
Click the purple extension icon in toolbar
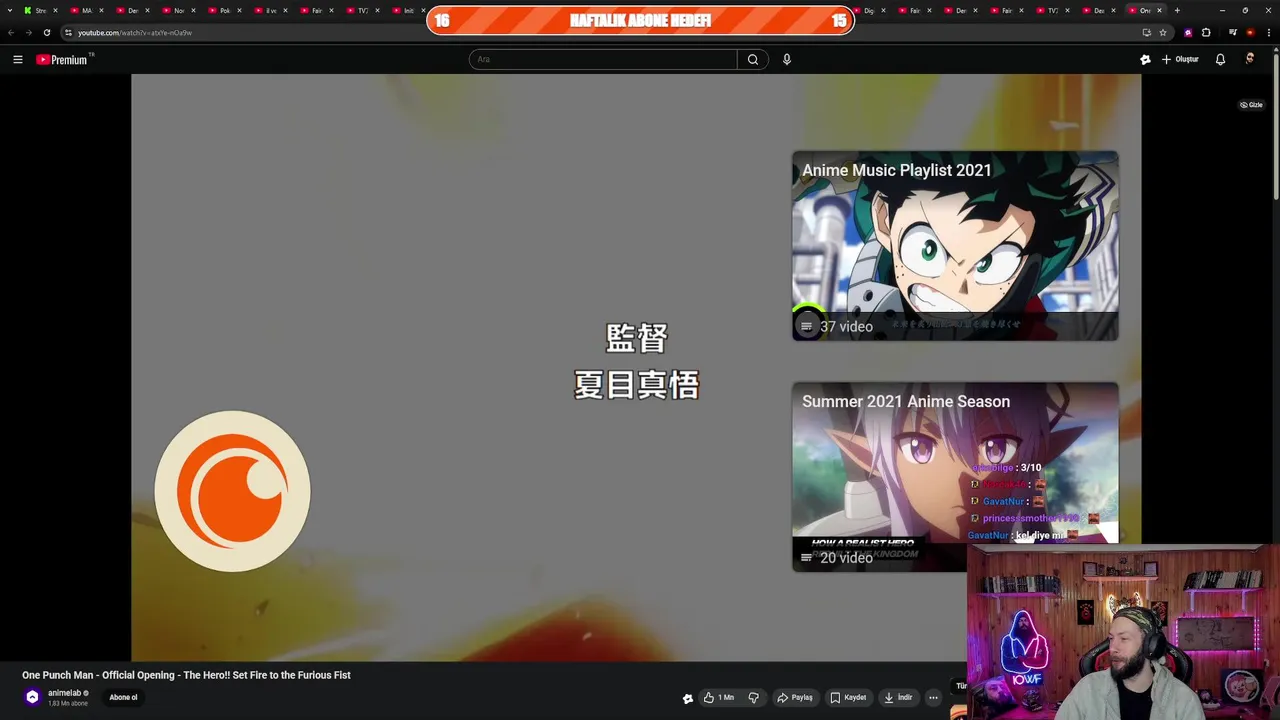(1188, 32)
